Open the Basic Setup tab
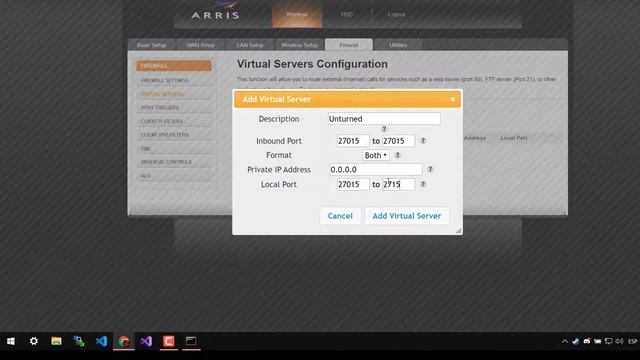This screenshot has width=640, height=360. coord(151,45)
